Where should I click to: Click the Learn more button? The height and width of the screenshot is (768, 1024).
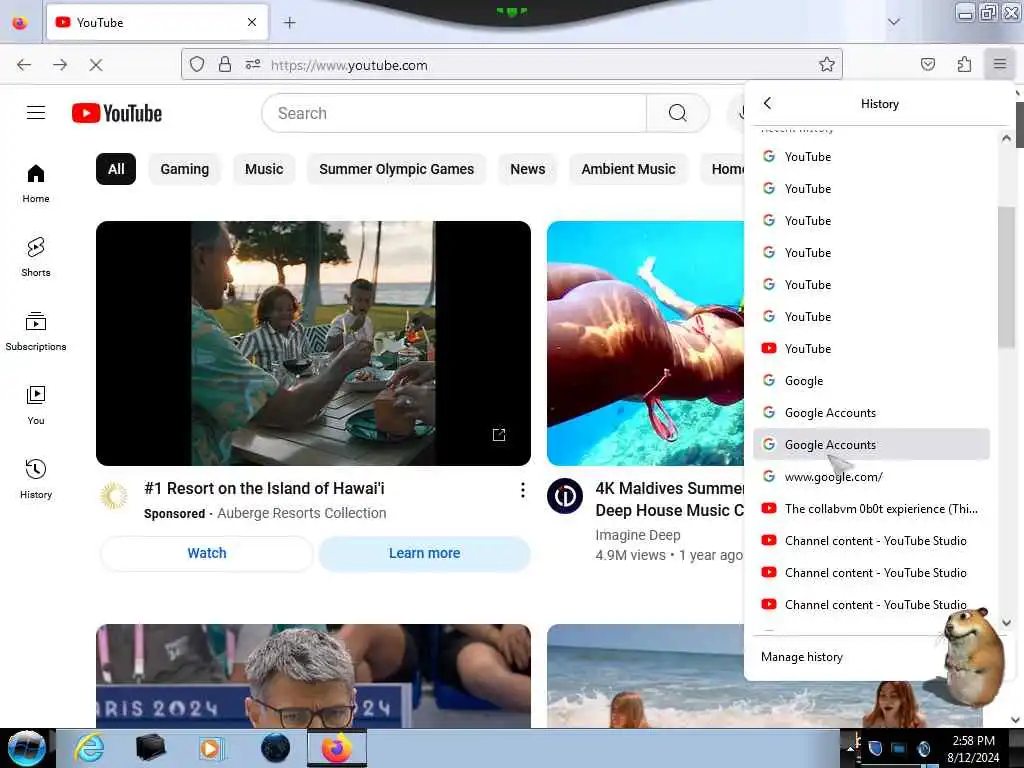424,553
